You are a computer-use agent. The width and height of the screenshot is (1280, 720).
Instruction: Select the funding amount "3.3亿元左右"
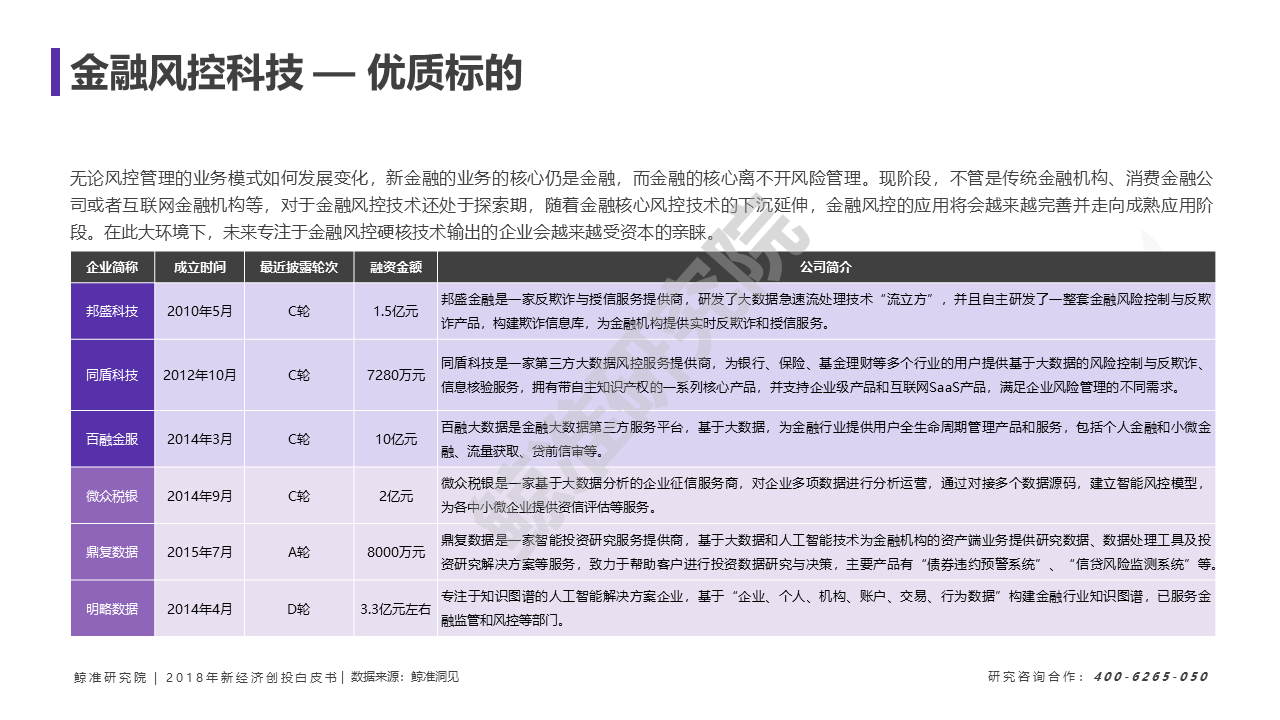[395, 608]
